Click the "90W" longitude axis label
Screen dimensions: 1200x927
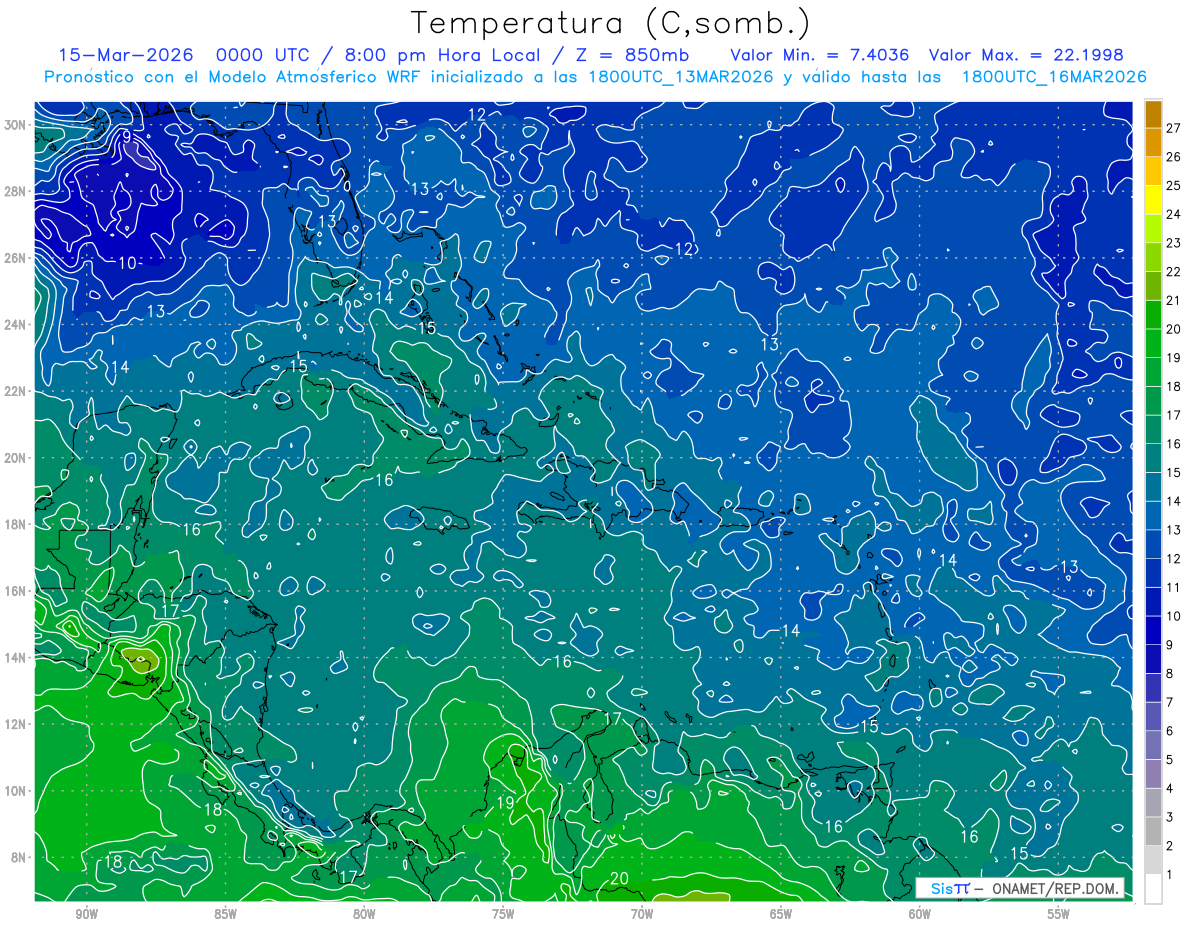click(86, 914)
